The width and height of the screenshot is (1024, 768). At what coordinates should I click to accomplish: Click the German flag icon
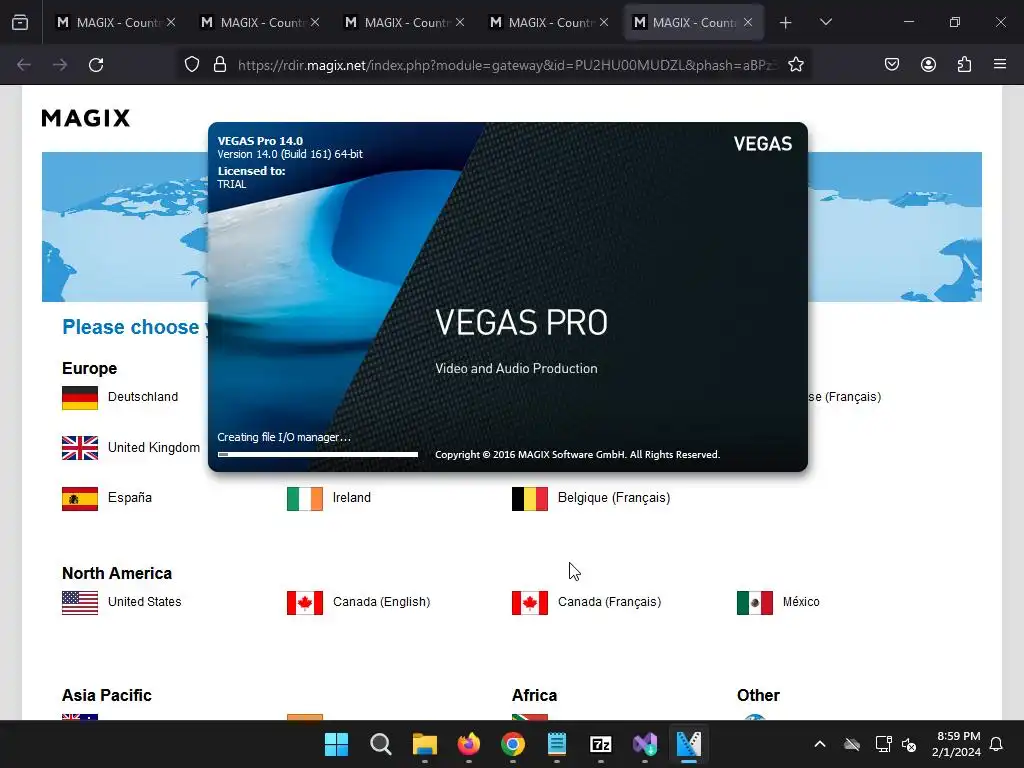(x=80, y=398)
